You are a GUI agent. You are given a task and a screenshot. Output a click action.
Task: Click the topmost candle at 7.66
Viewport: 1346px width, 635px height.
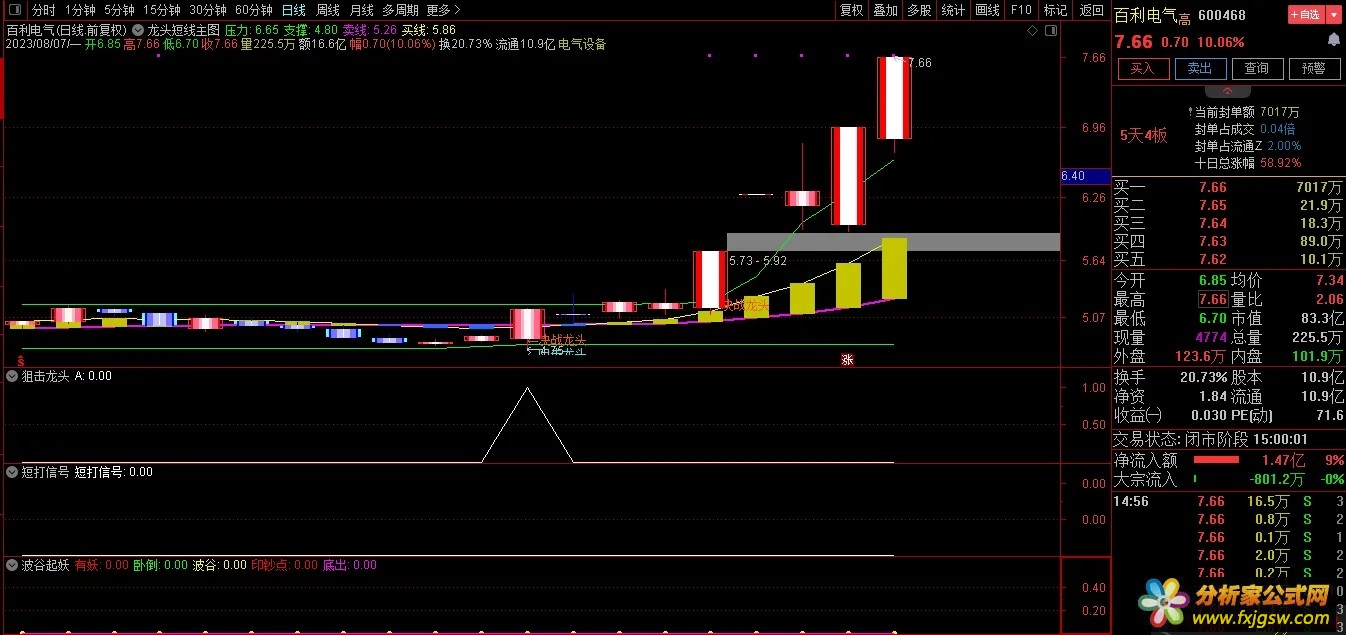[x=894, y=98]
